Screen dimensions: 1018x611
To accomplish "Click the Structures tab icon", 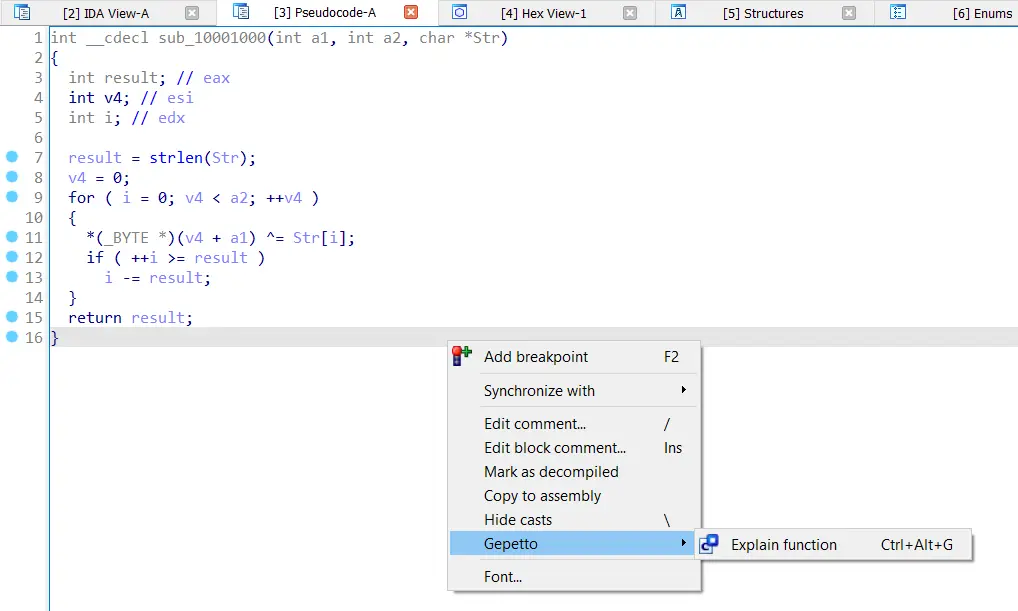I will tap(678, 12).
